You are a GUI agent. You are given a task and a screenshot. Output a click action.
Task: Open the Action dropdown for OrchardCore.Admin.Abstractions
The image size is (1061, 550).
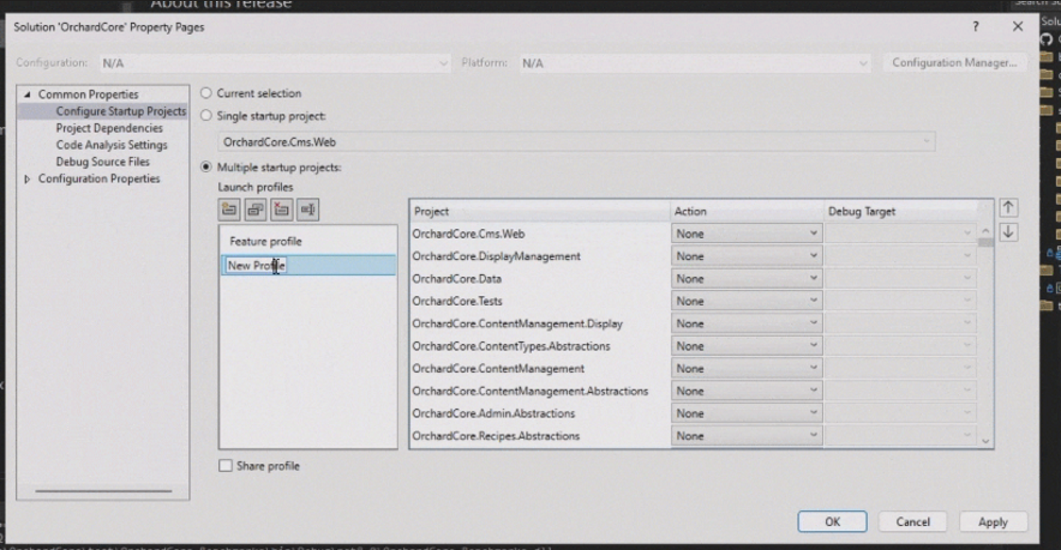(x=746, y=413)
